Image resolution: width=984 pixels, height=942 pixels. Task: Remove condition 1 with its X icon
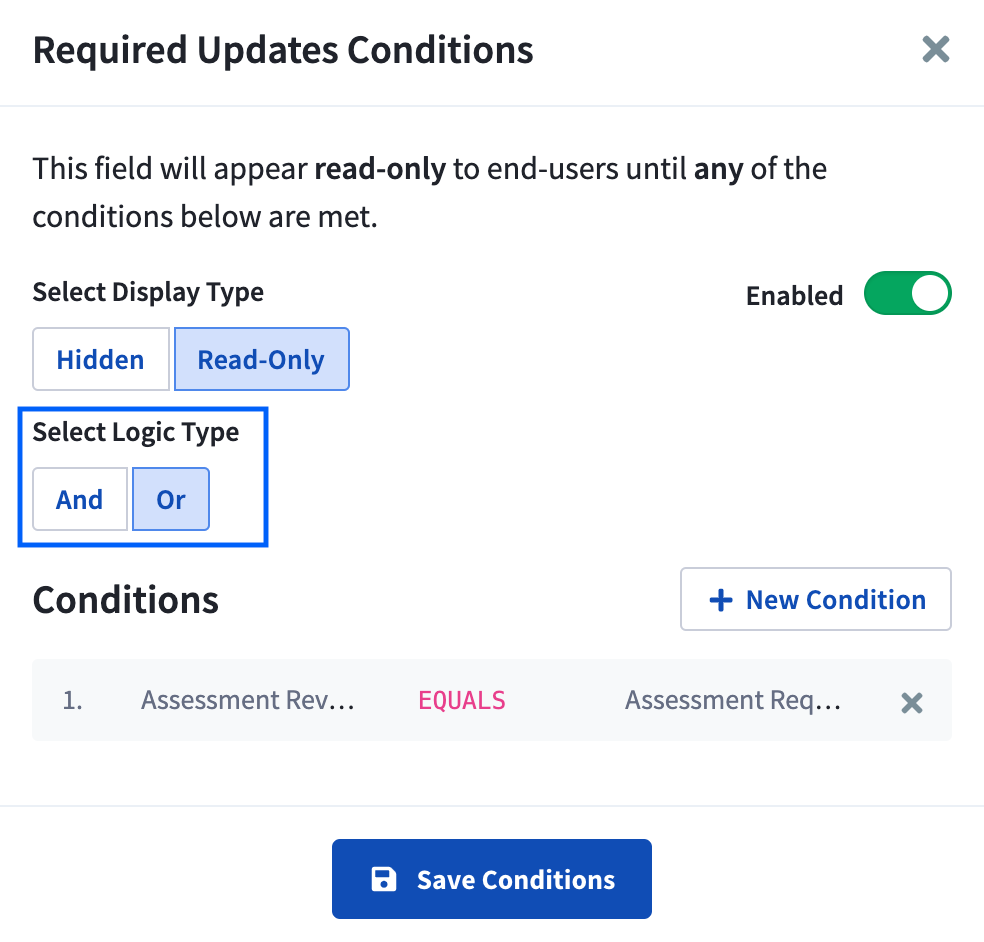click(x=911, y=703)
